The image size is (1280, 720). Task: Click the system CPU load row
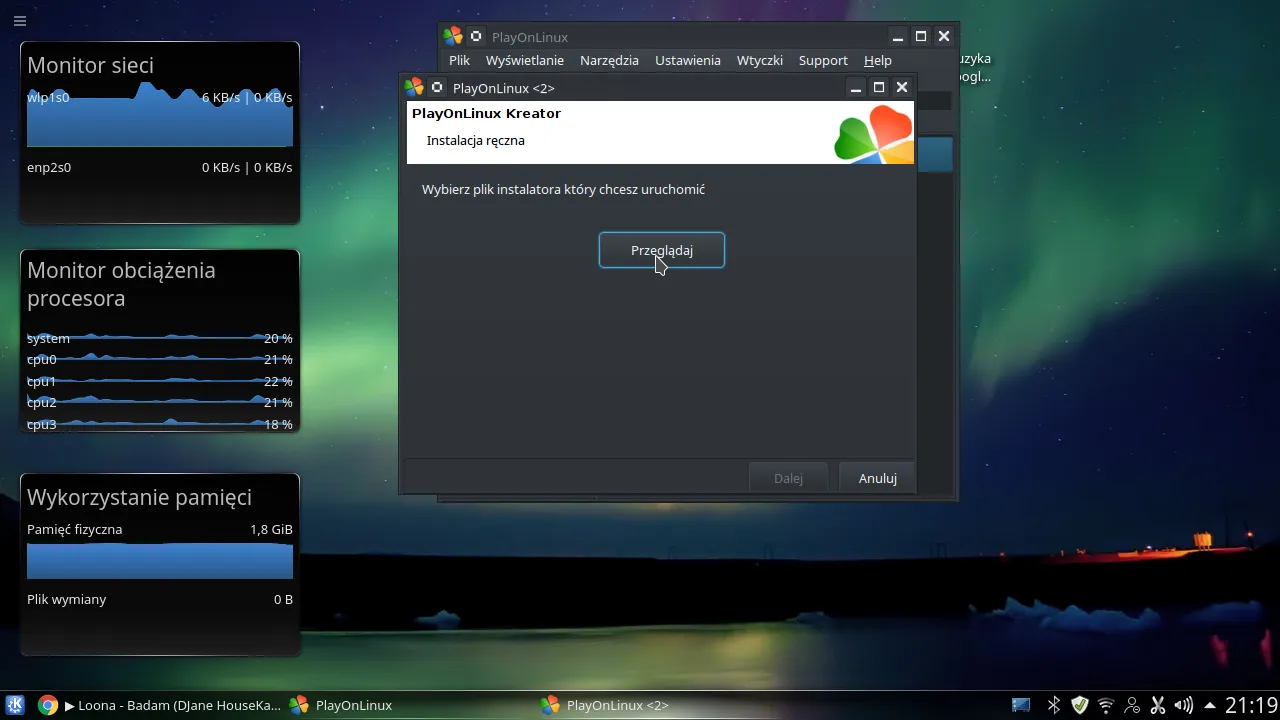click(x=160, y=338)
